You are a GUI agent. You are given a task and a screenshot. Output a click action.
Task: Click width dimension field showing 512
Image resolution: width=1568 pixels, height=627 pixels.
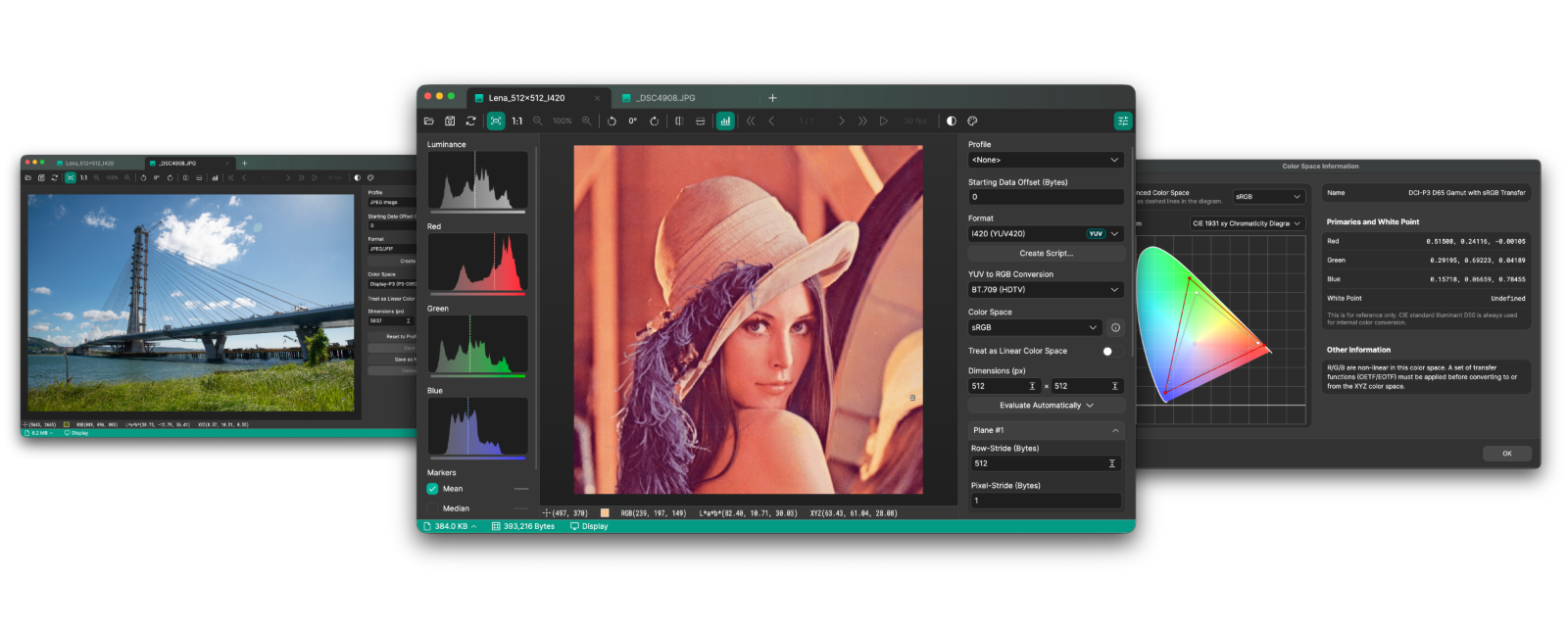[1004, 386]
